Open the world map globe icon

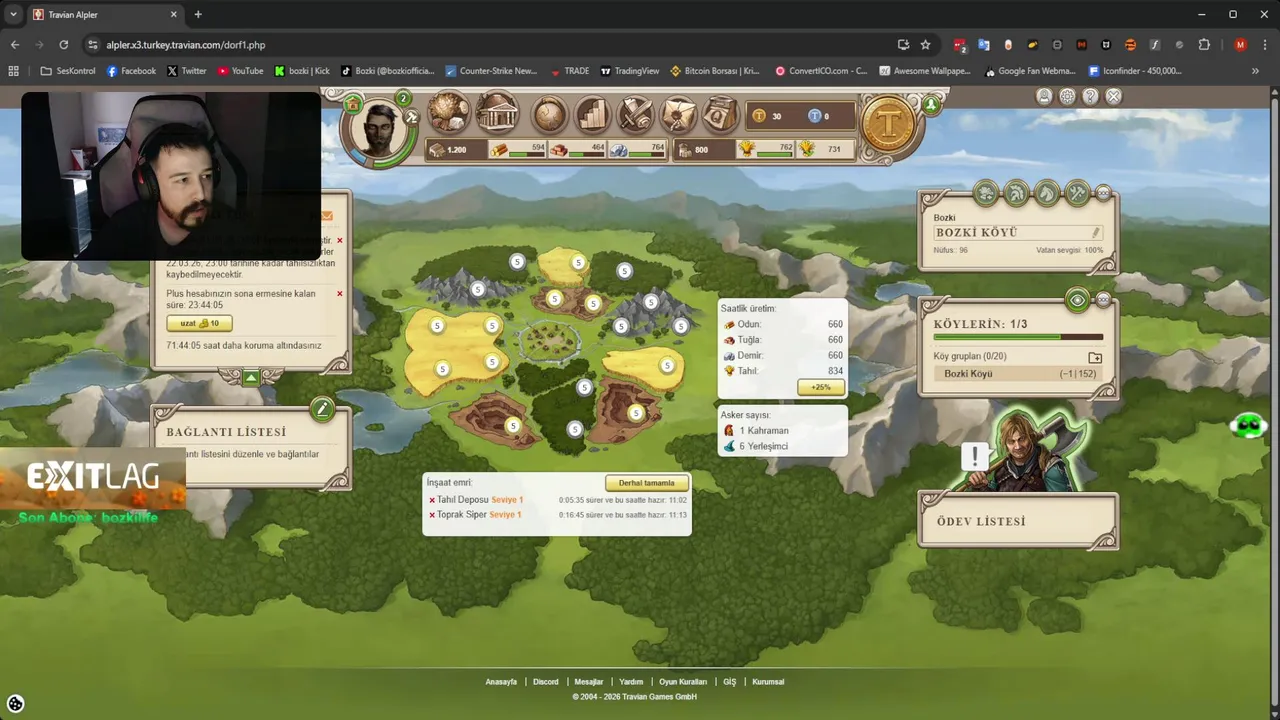[549, 115]
